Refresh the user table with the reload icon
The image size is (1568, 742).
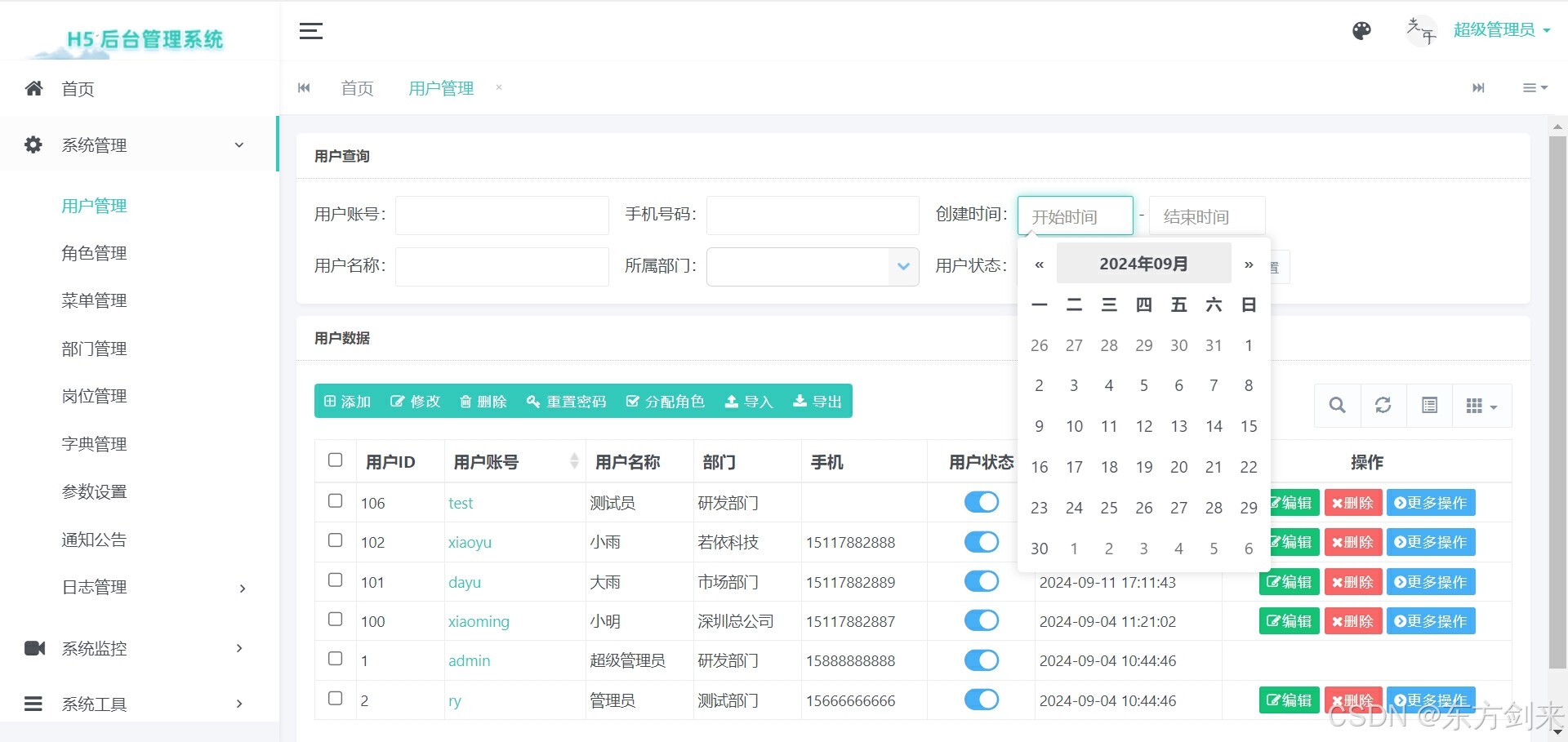(x=1383, y=405)
